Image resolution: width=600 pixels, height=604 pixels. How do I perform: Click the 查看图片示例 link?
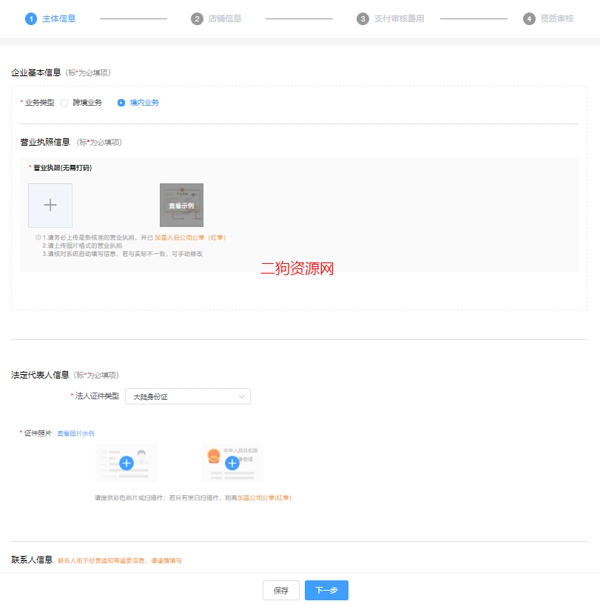[76, 433]
